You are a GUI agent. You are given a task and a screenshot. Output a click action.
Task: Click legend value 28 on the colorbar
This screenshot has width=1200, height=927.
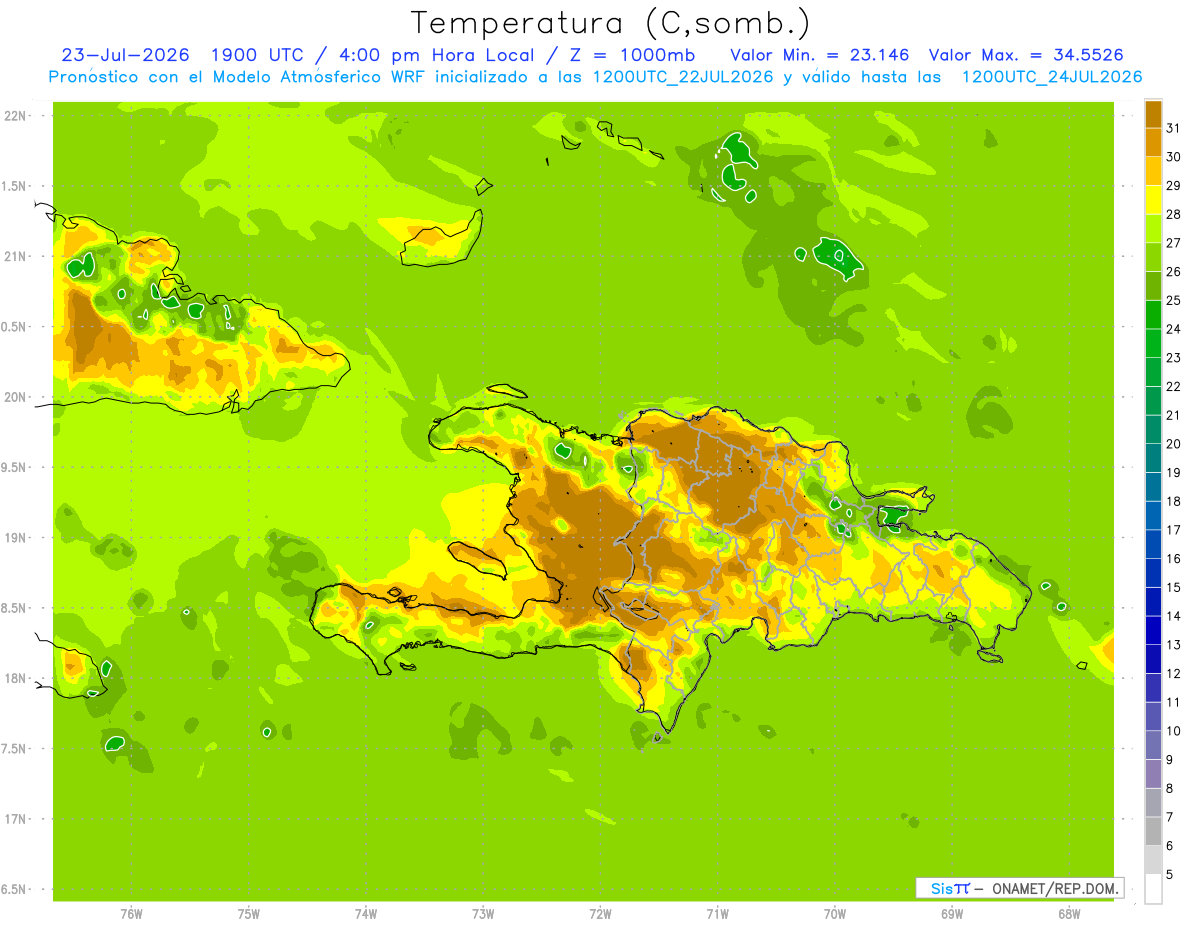(x=1173, y=214)
